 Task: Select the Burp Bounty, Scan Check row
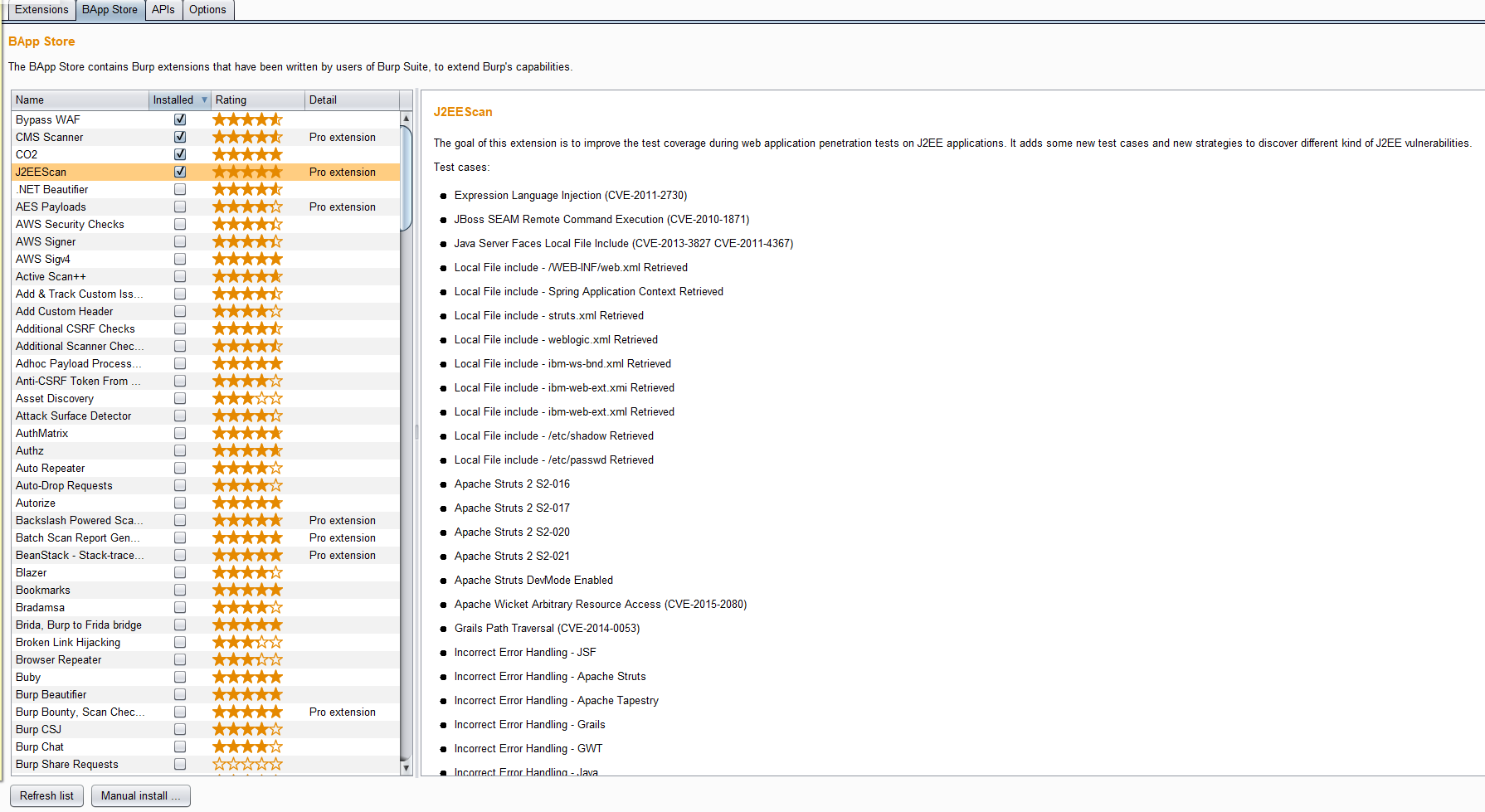(206, 712)
